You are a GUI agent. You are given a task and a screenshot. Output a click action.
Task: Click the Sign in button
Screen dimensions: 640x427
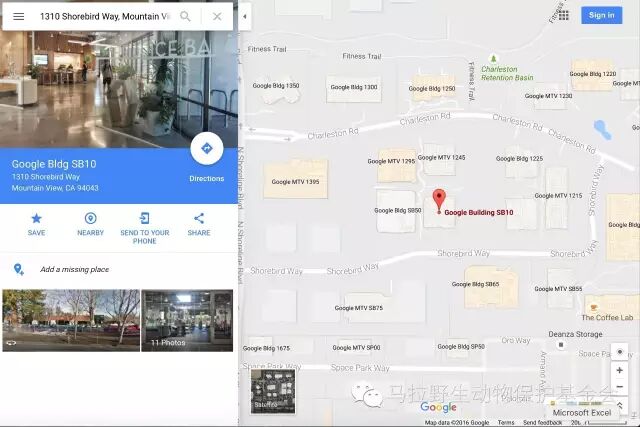point(602,15)
